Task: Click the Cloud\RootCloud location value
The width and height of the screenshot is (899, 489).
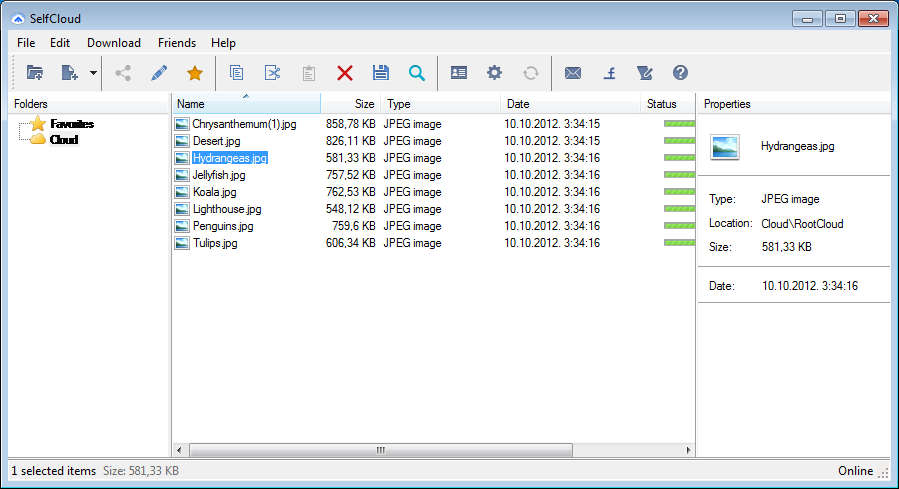Action: (x=802, y=224)
